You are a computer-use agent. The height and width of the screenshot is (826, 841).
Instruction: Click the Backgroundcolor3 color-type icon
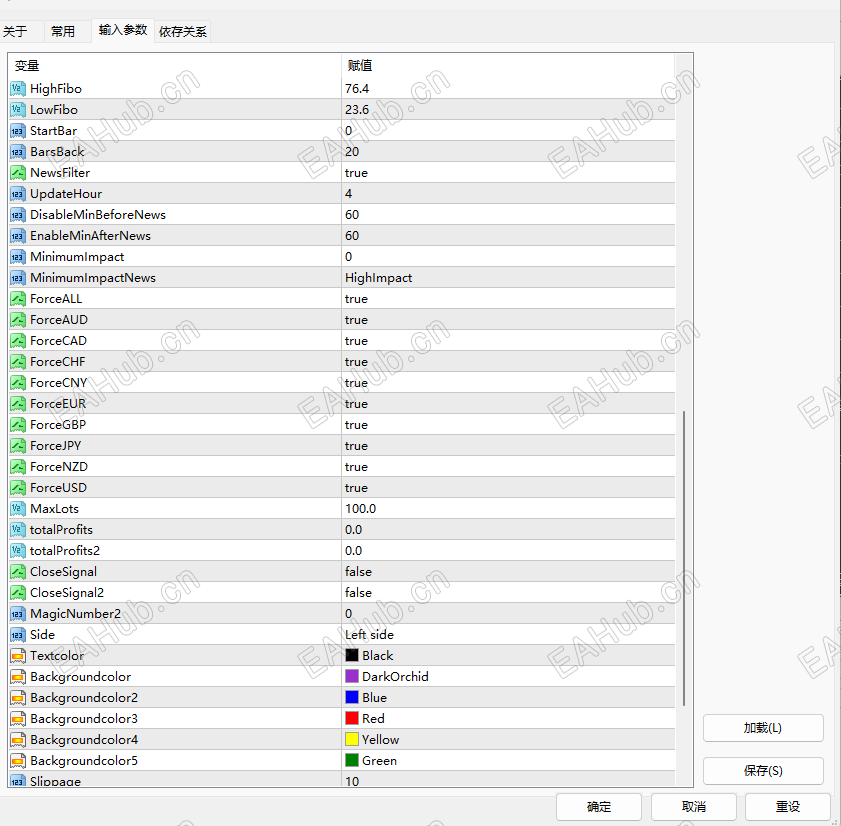click(x=18, y=719)
